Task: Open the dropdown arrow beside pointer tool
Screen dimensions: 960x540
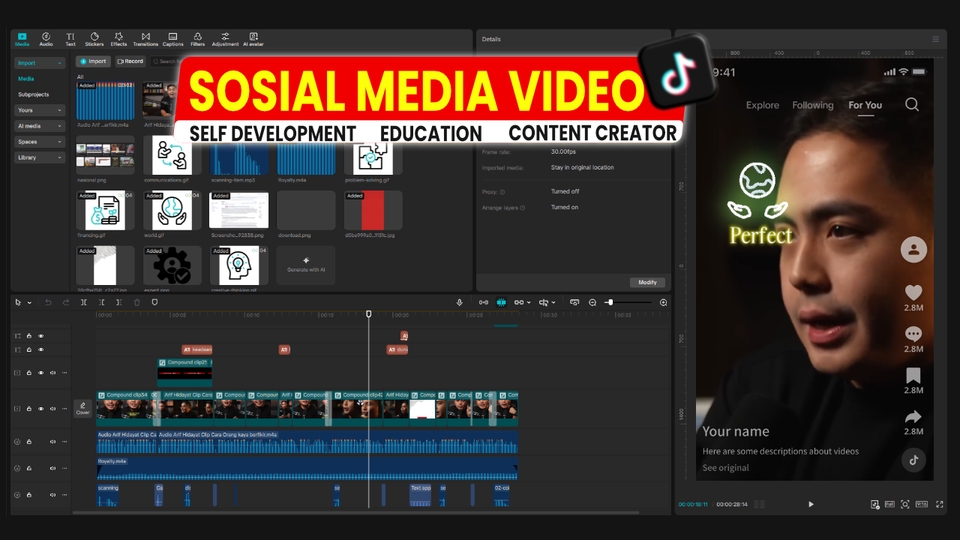Action: point(29,302)
